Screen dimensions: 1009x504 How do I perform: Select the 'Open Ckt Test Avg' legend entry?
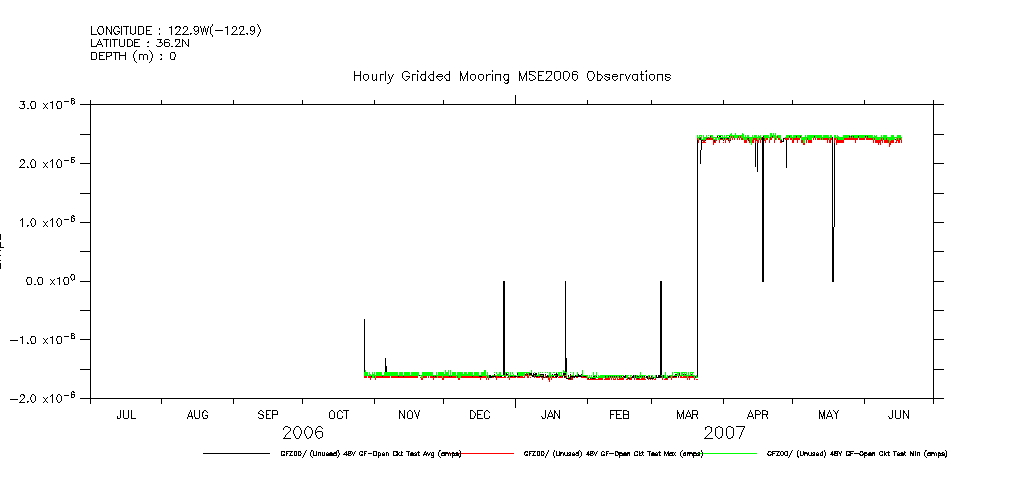[x=370, y=453]
